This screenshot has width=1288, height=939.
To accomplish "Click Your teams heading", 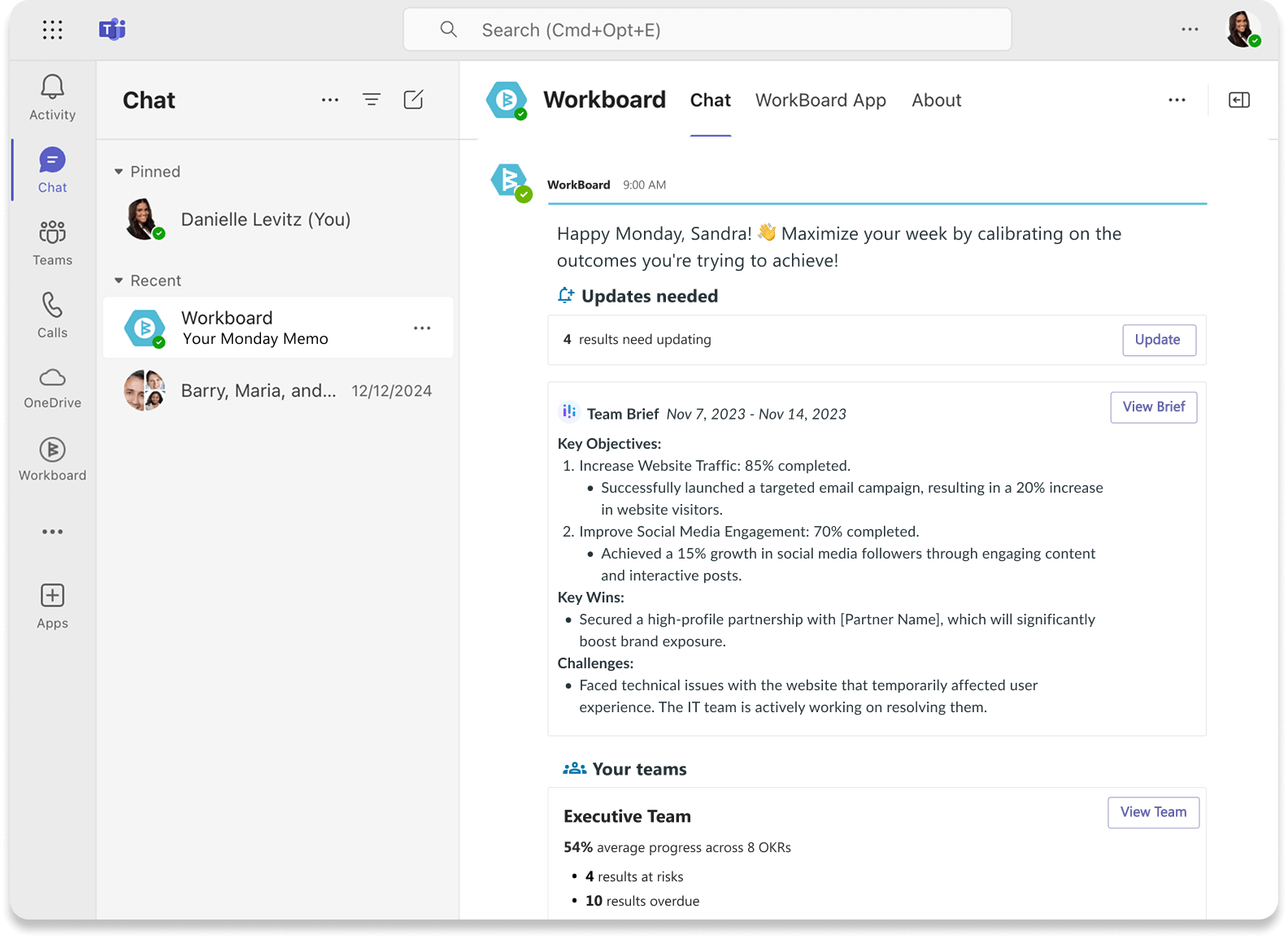I will [639, 769].
